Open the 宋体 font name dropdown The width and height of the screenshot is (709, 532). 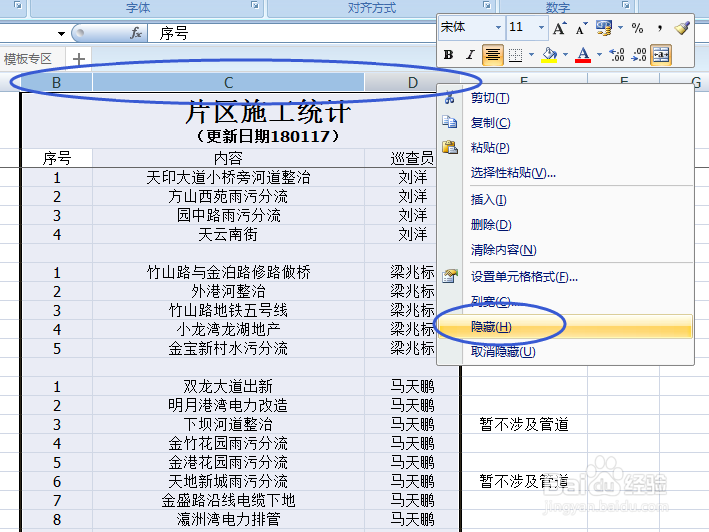[x=498, y=28]
